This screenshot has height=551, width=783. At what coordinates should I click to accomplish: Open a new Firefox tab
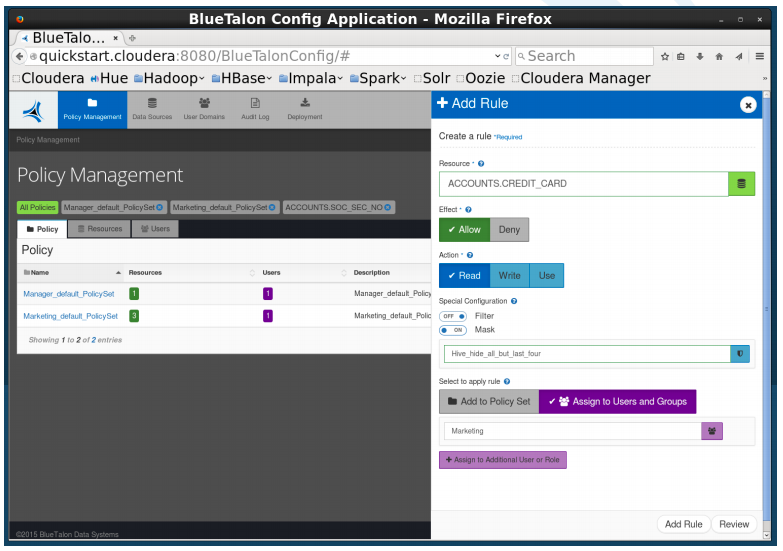tap(132, 38)
